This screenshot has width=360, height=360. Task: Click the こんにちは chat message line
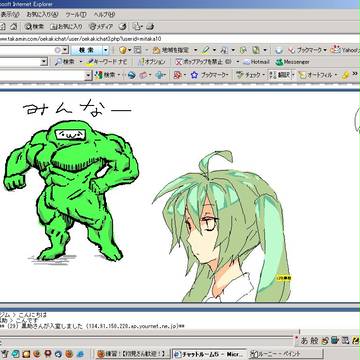(23, 314)
